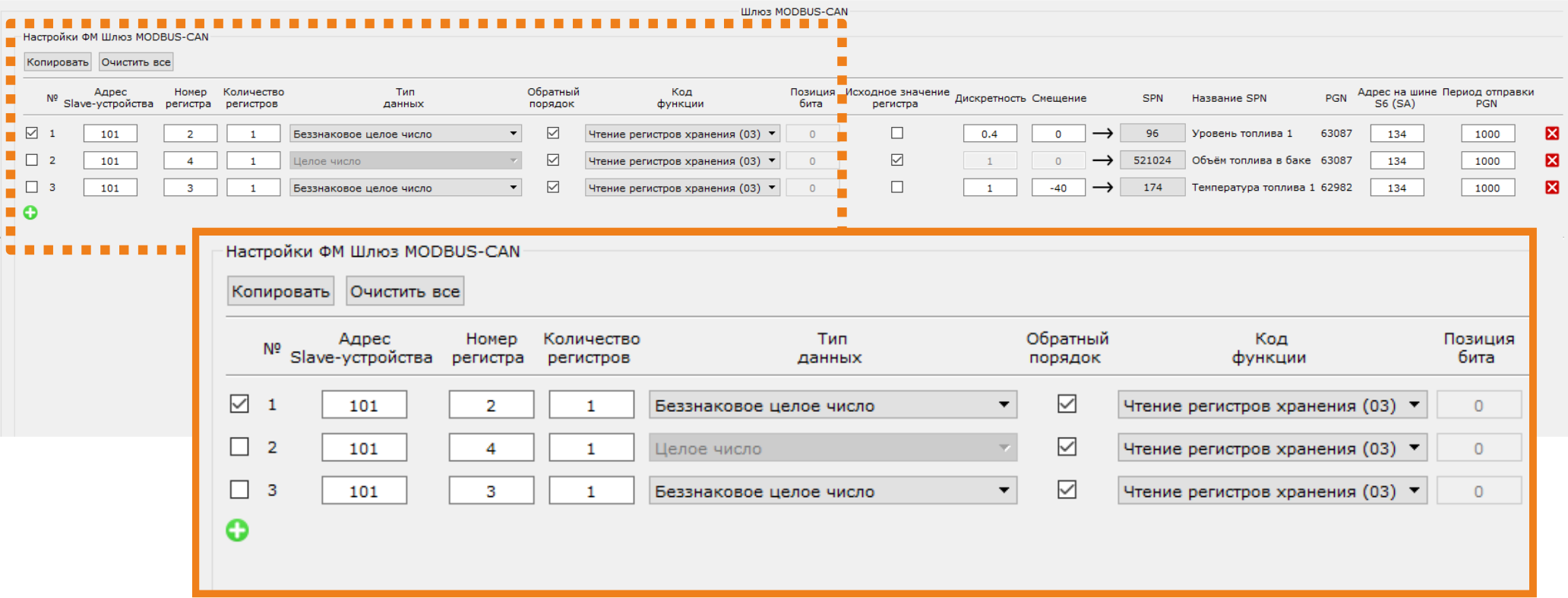The width and height of the screenshot is (1568, 598).
Task: Click the arrow icon before SPN value 174
Action: (x=1102, y=188)
